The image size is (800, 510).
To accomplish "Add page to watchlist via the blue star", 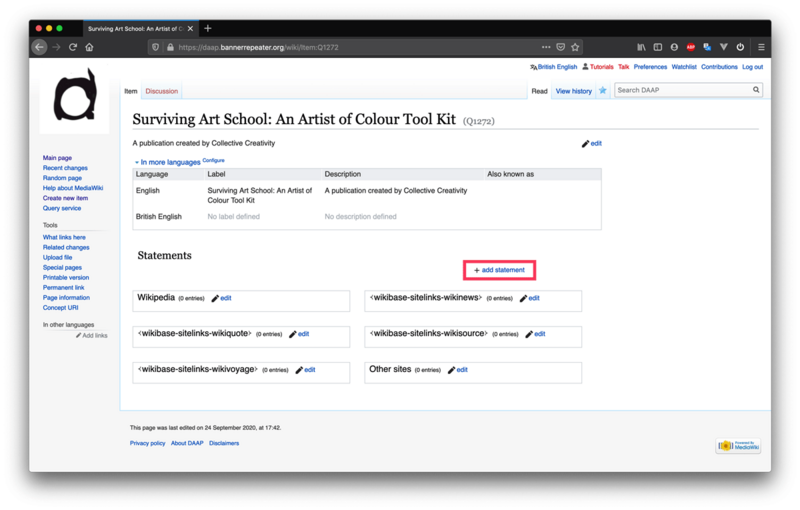I will point(602,91).
